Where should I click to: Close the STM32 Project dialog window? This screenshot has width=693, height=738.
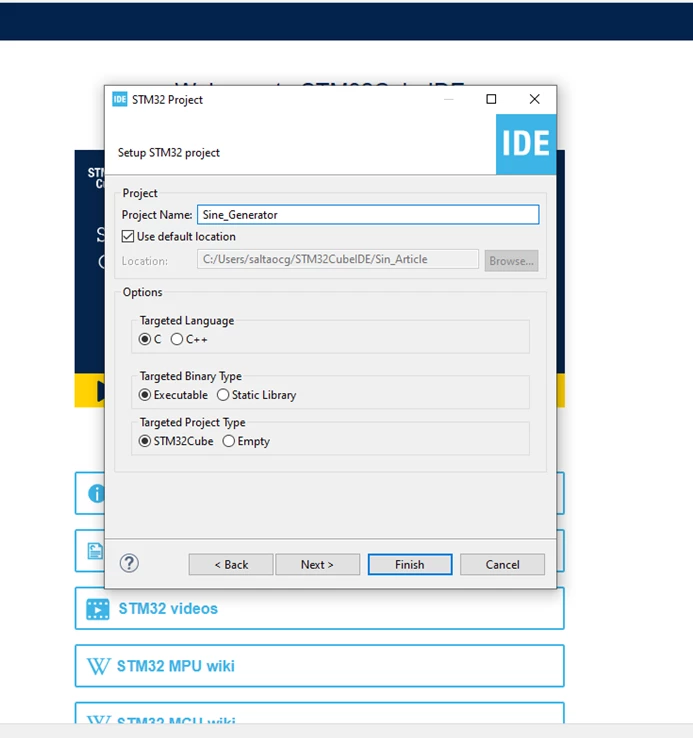click(x=534, y=99)
